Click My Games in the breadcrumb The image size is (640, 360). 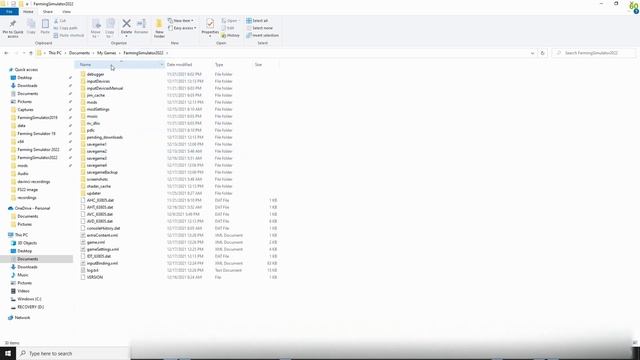pyautogui.click(x=107, y=53)
